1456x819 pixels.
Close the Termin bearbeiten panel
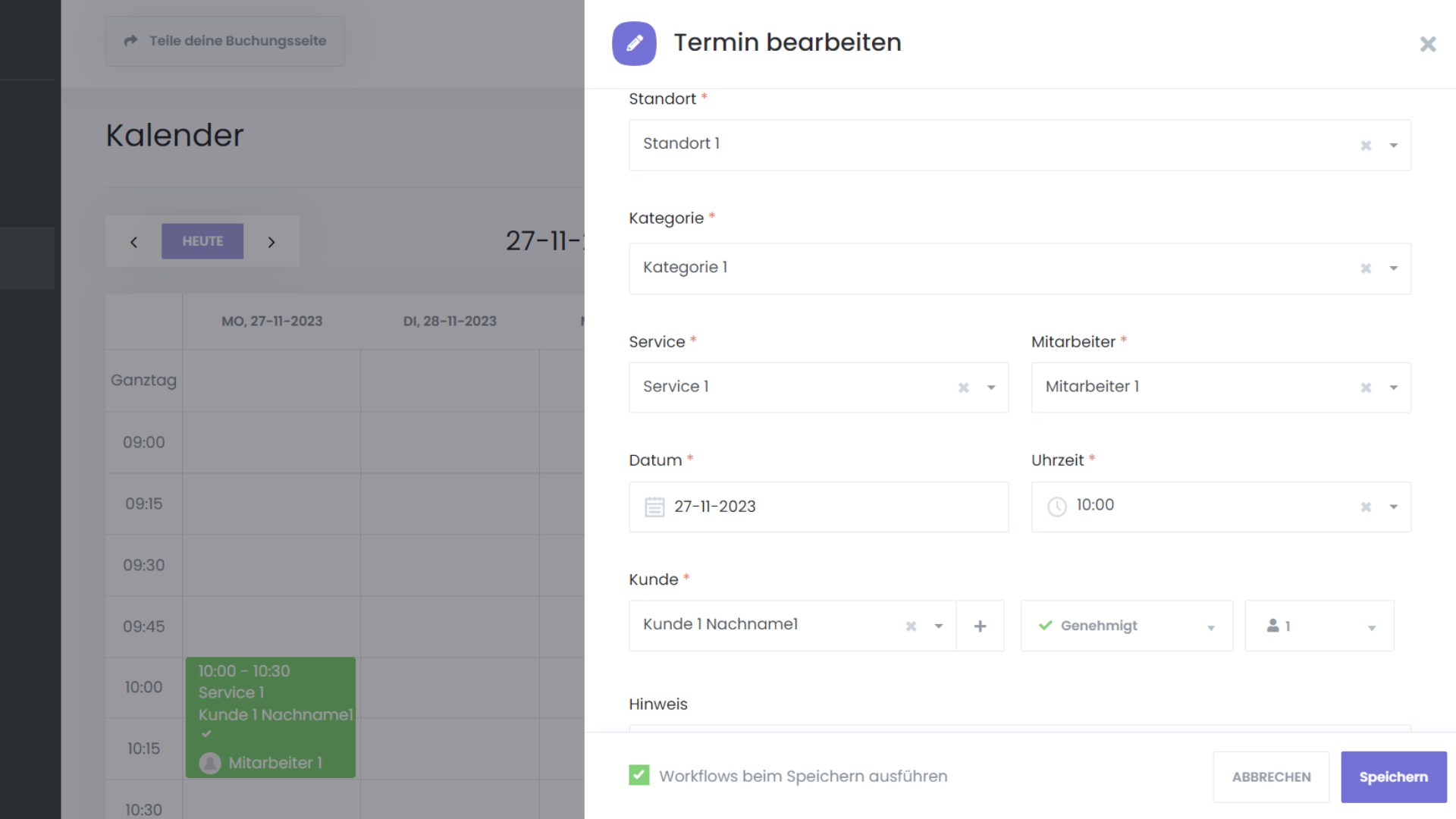pos(1428,44)
